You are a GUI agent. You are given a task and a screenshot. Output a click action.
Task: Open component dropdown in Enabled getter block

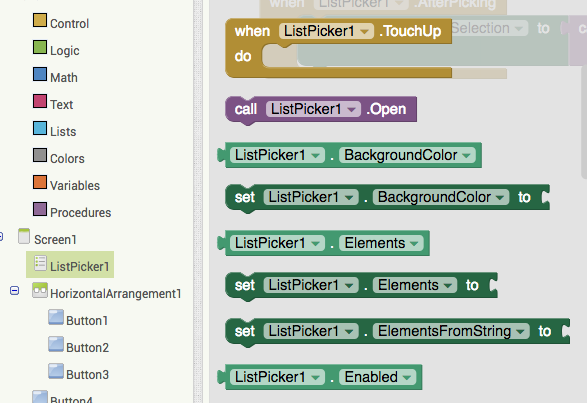click(277, 377)
